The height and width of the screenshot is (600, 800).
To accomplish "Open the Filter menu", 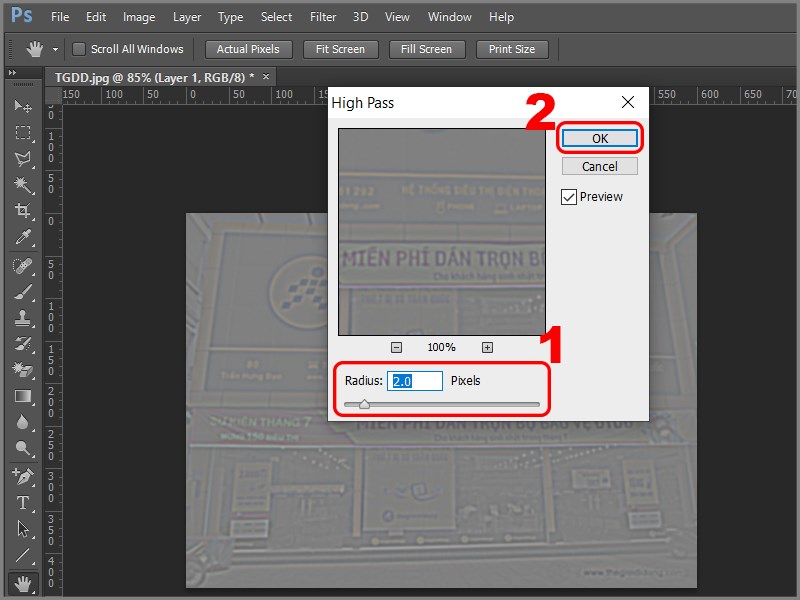I will [x=323, y=17].
